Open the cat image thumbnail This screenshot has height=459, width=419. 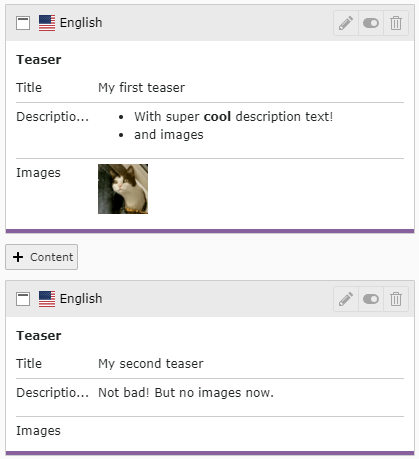tap(123, 189)
